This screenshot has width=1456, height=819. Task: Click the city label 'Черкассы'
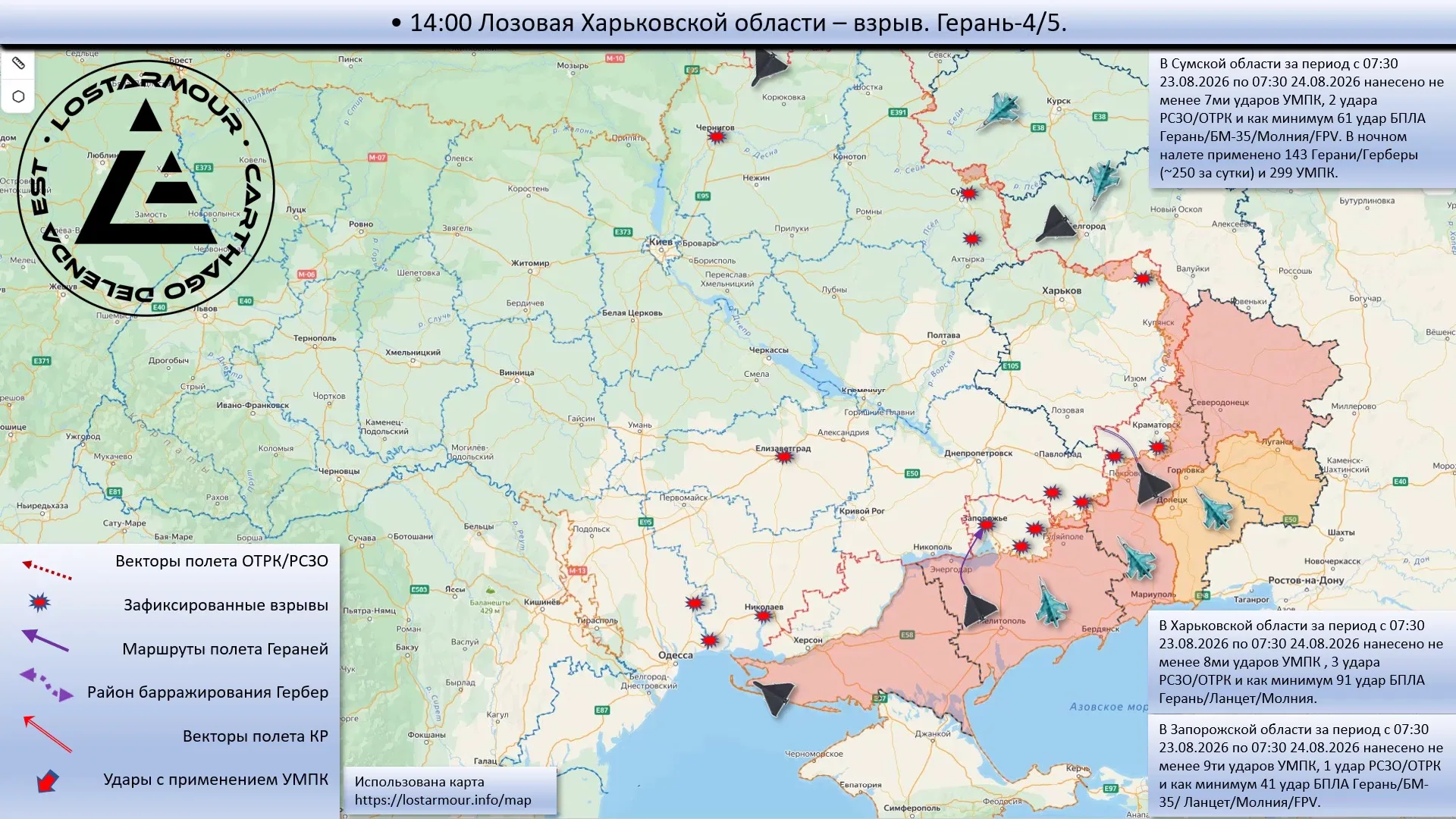769,350
